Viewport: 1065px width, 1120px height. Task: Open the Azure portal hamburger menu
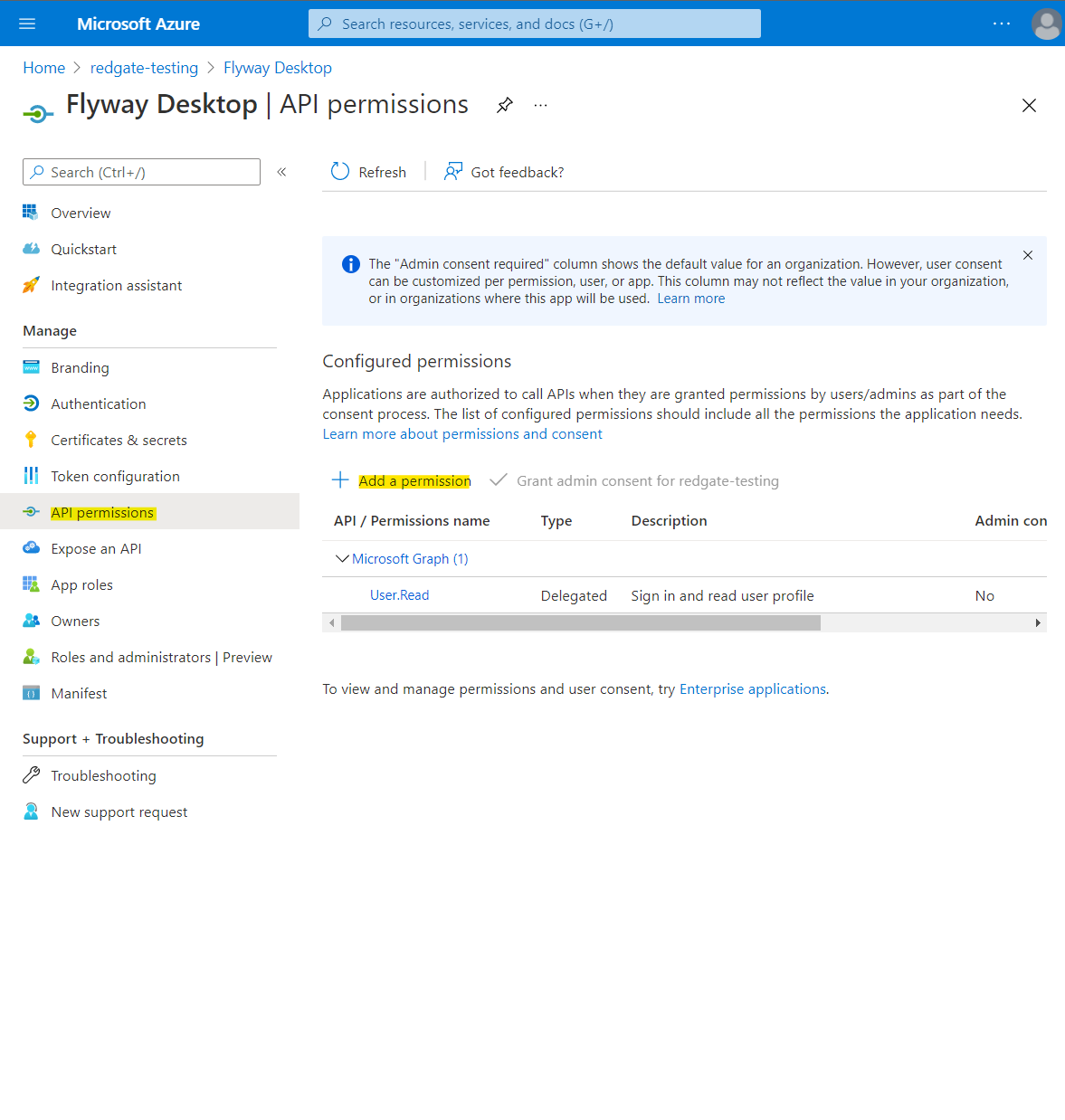tap(27, 24)
